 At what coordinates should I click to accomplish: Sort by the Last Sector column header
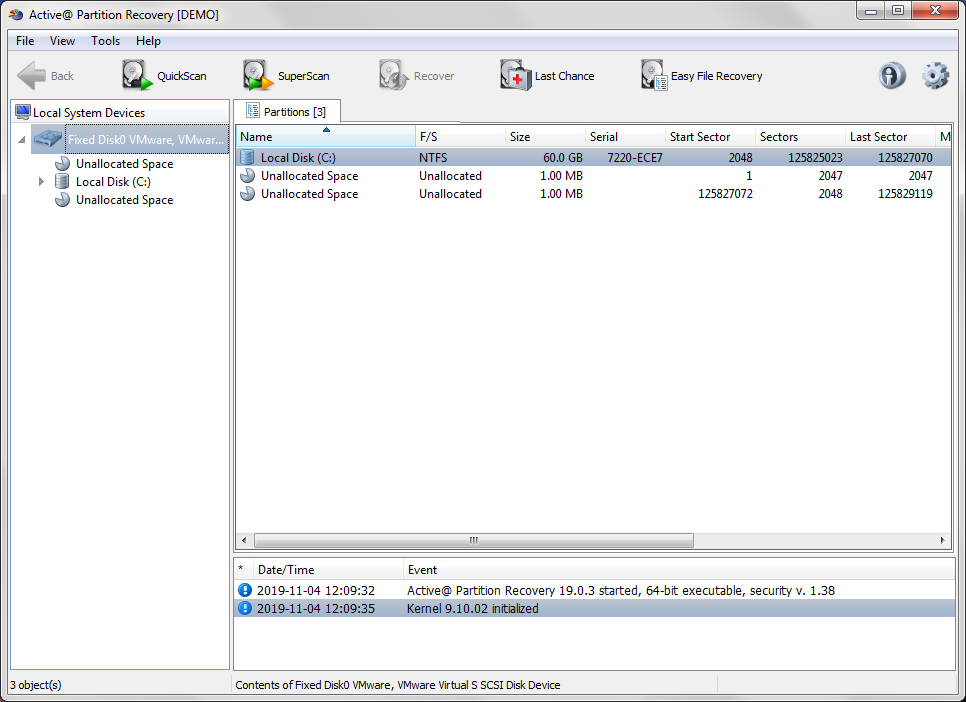pyautogui.click(x=890, y=137)
